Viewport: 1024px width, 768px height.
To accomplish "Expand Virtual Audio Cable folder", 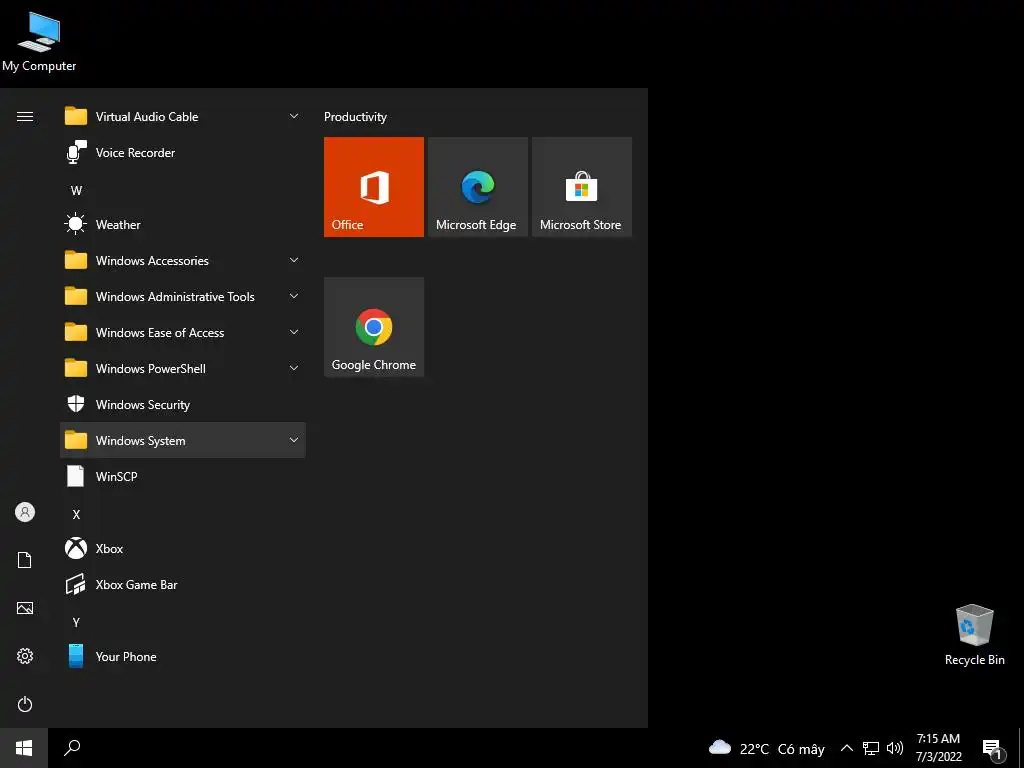I will (183, 117).
